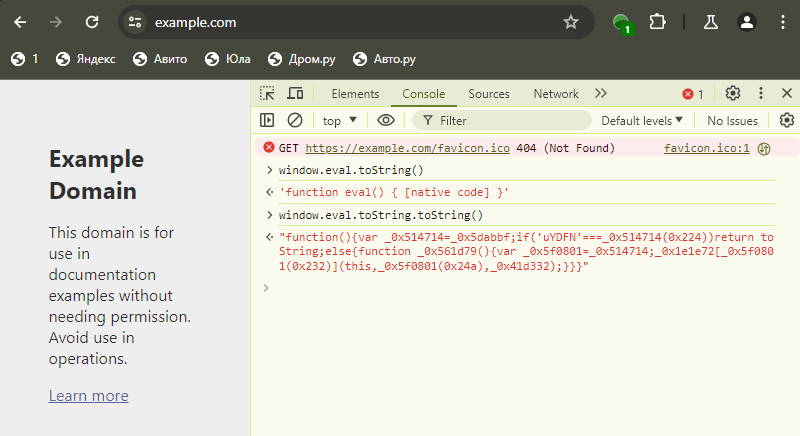
Task: Show the console sidebar panel
Action: (x=267, y=120)
